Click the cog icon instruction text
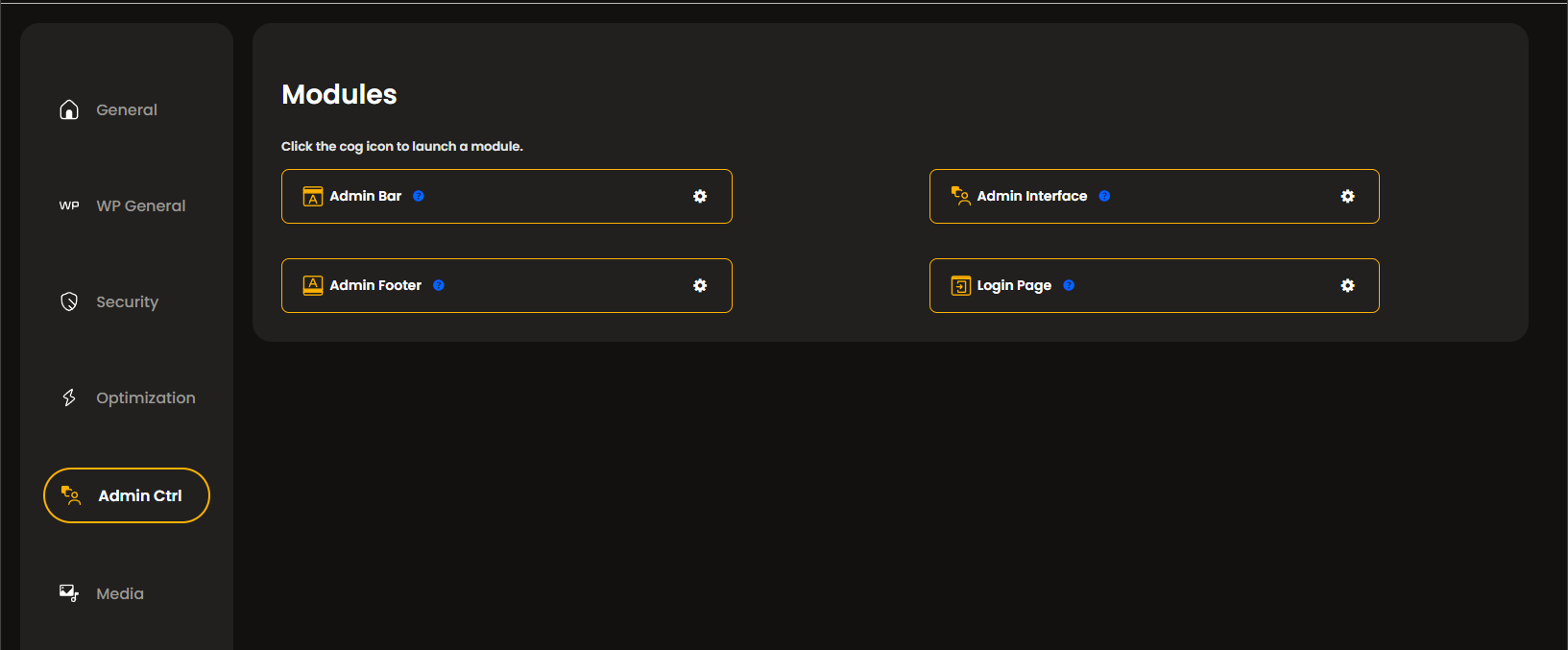The height and width of the screenshot is (650, 1568). pos(402,146)
